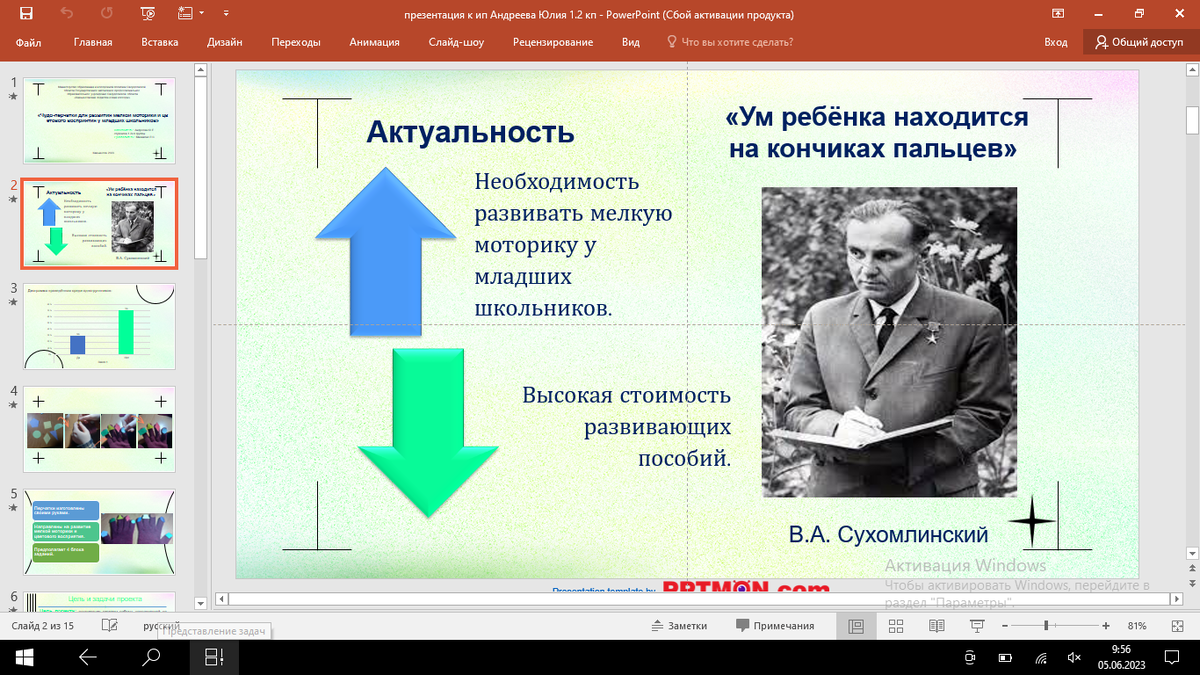Open Customize Quick Access Toolbar dropdown

[224, 14]
